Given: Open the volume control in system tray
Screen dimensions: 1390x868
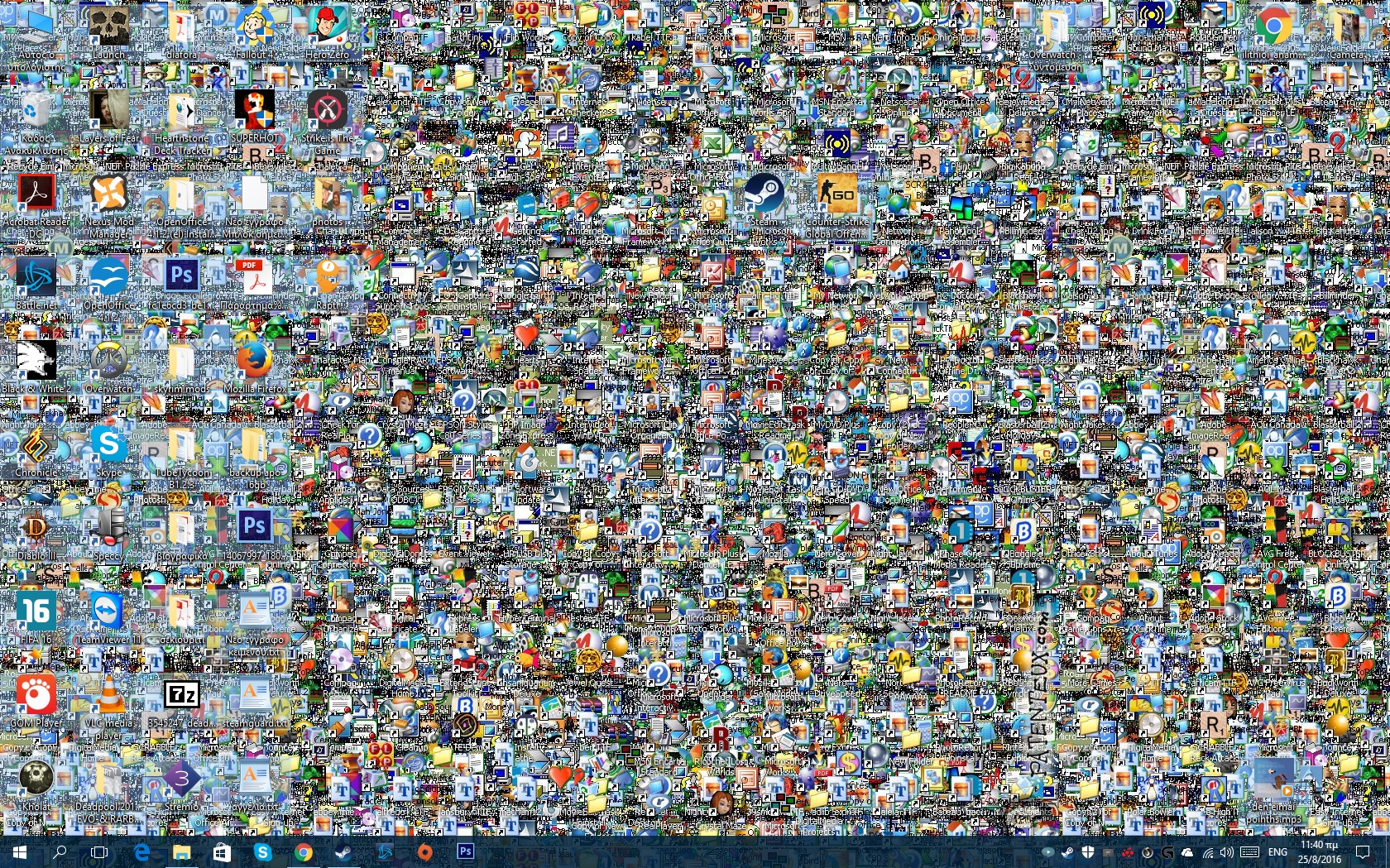Looking at the screenshot, I should pos(1227,852).
